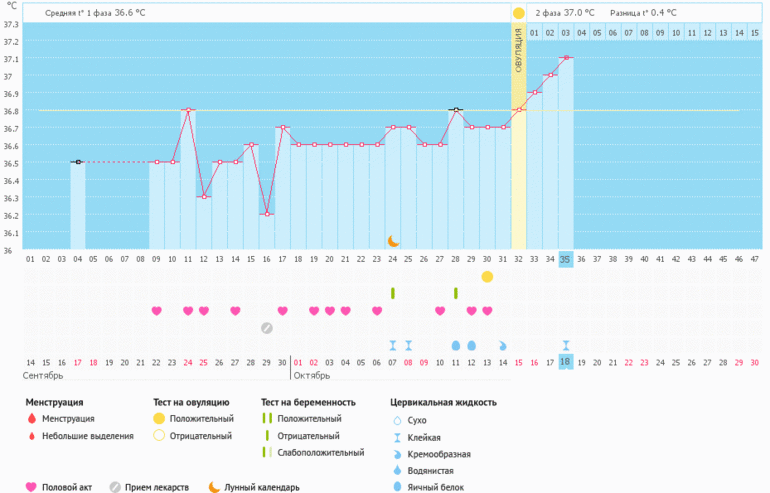Click the lowest temperature point on day 16
Image resolution: width=770 pixels, height=493 pixels.
267,214
